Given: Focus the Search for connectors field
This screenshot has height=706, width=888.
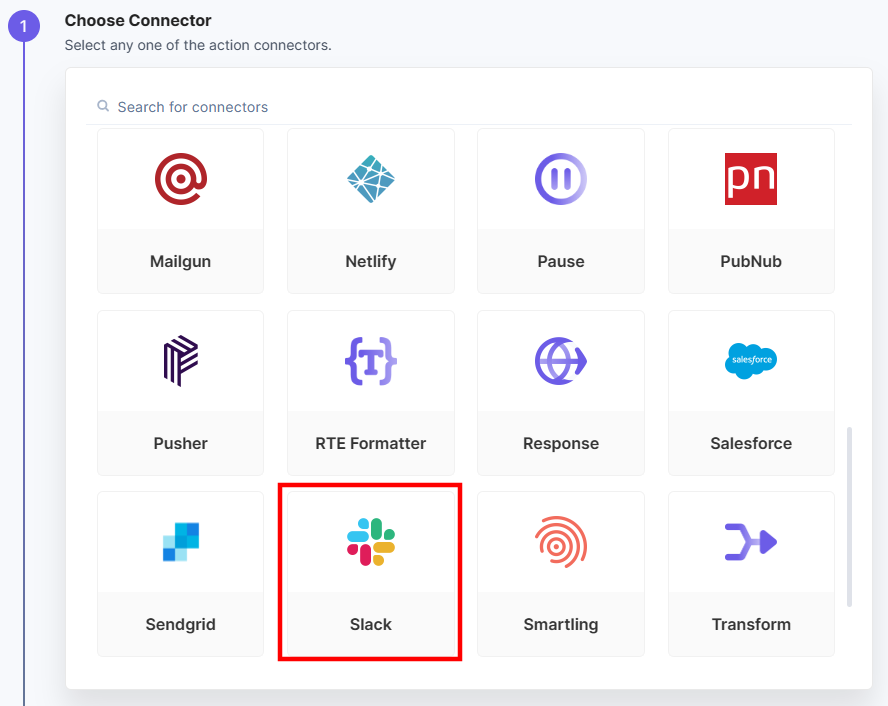Looking at the screenshot, I should [469, 106].
